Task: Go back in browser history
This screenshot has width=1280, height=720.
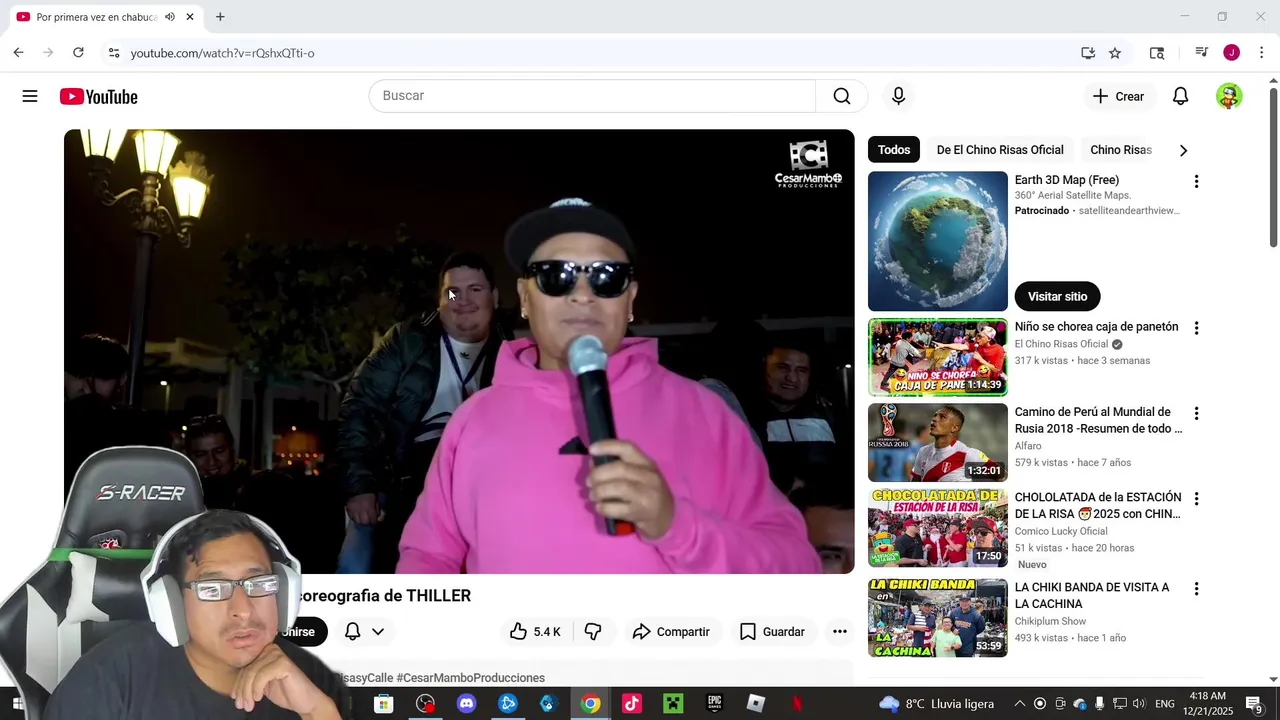Action: [x=18, y=53]
